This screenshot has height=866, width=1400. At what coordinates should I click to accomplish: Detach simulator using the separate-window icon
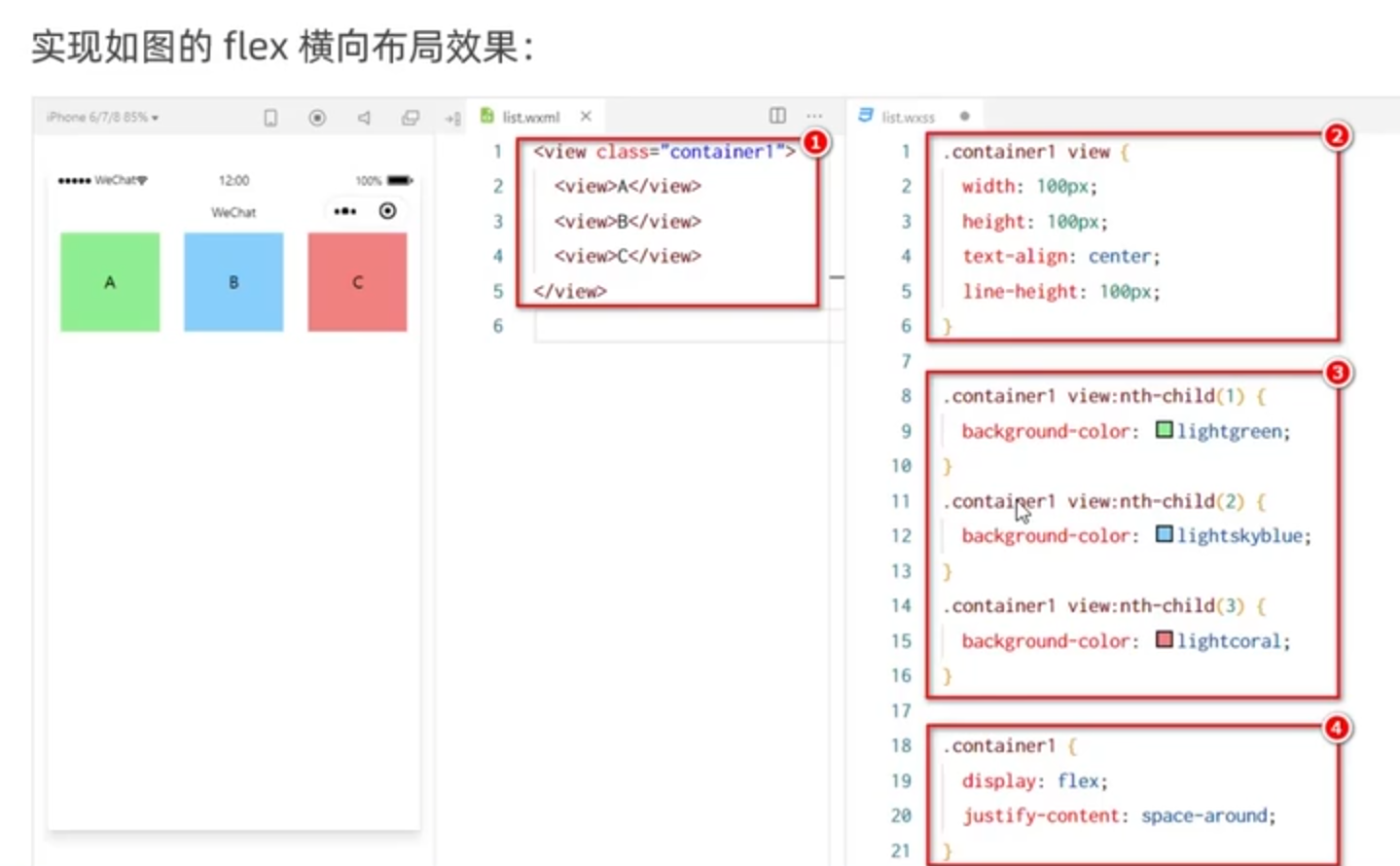click(452, 118)
